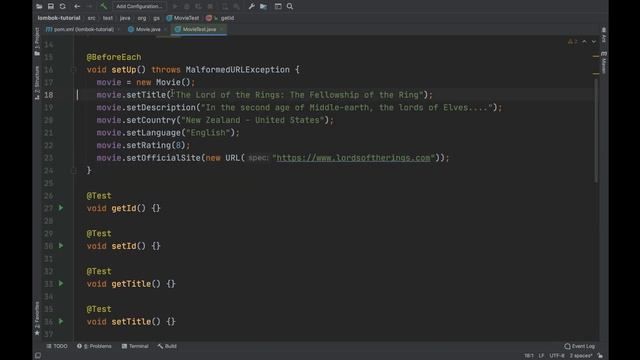Viewport: 640px width, 360px height.
Task: Click the test breadcrumb segment
Action: (x=107, y=18)
